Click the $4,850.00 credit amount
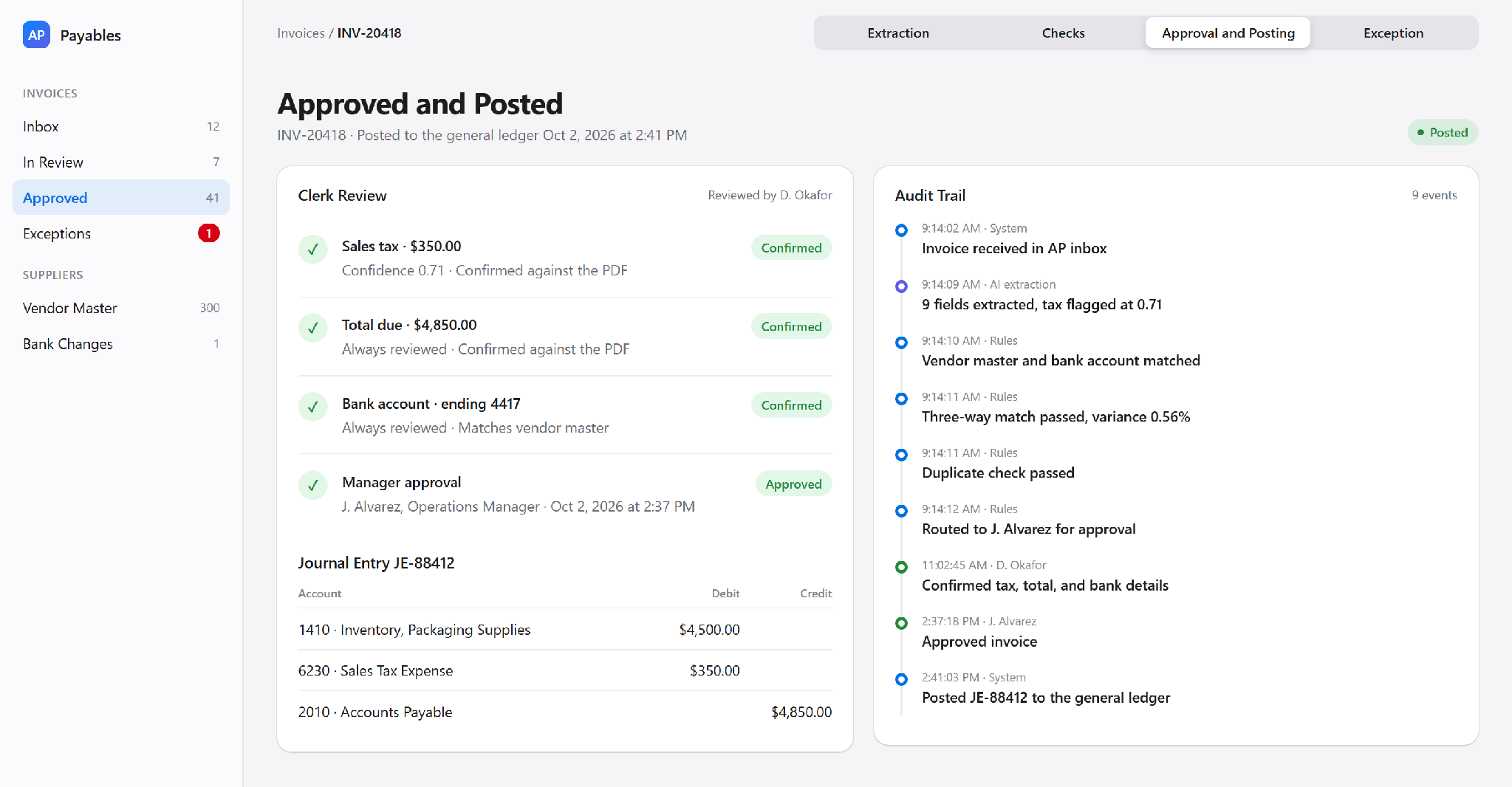Screen dimensions: 1512x787 tap(801, 712)
